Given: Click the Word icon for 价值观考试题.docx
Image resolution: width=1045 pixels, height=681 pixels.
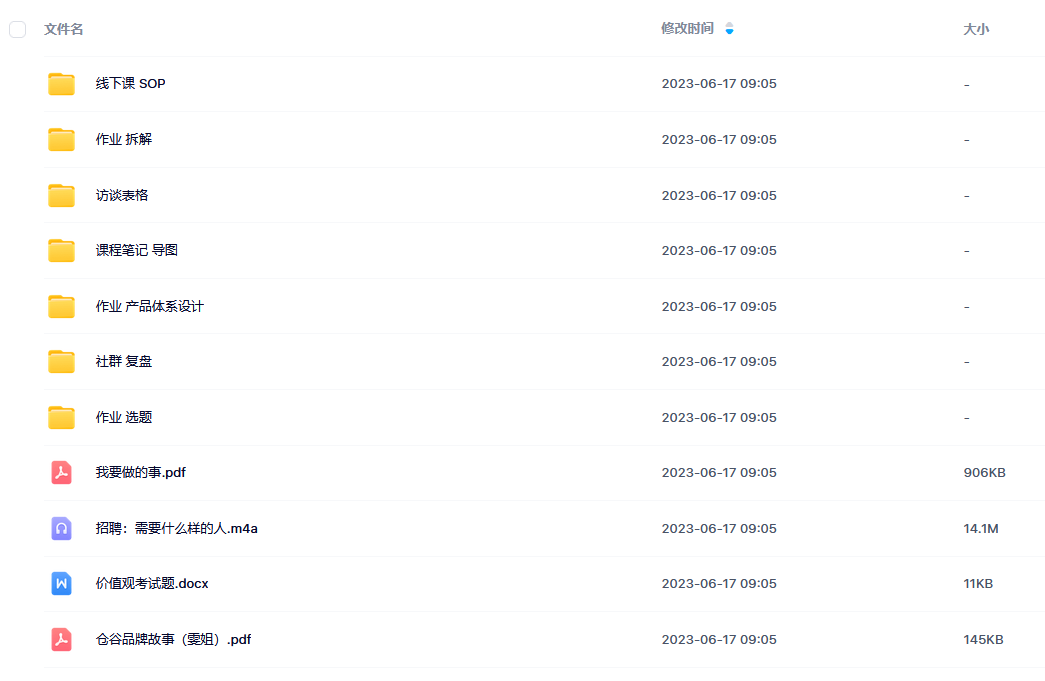Looking at the screenshot, I should (x=61, y=584).
